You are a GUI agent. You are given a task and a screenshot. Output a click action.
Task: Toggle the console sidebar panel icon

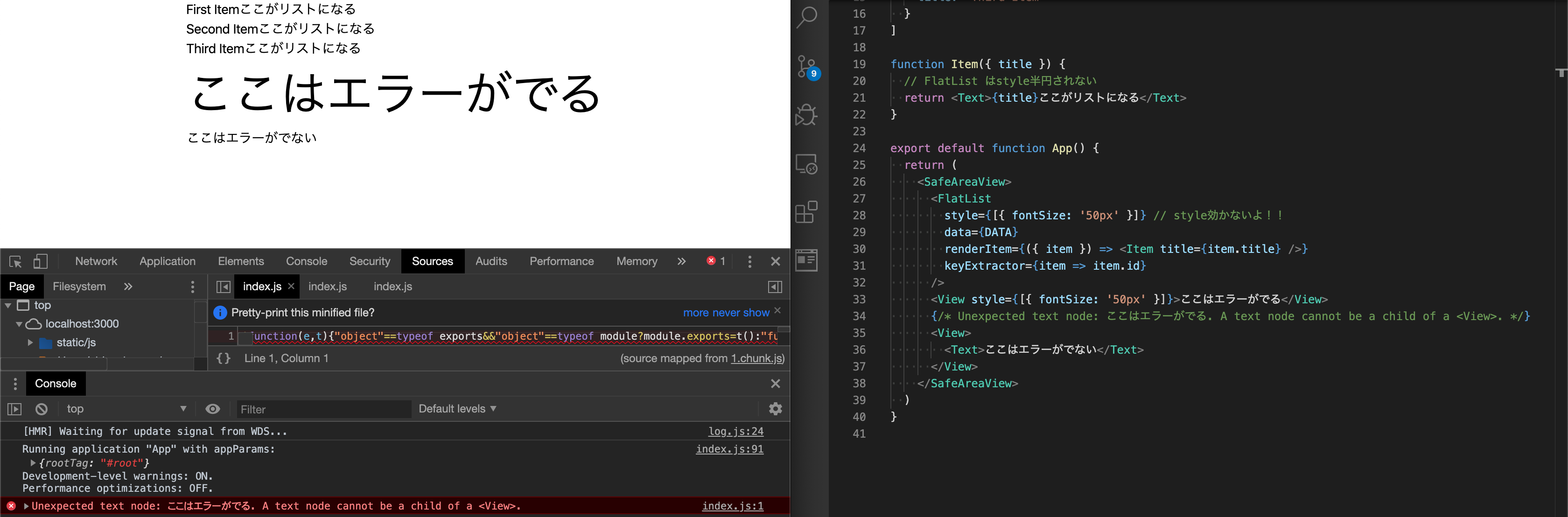(14, 409)
